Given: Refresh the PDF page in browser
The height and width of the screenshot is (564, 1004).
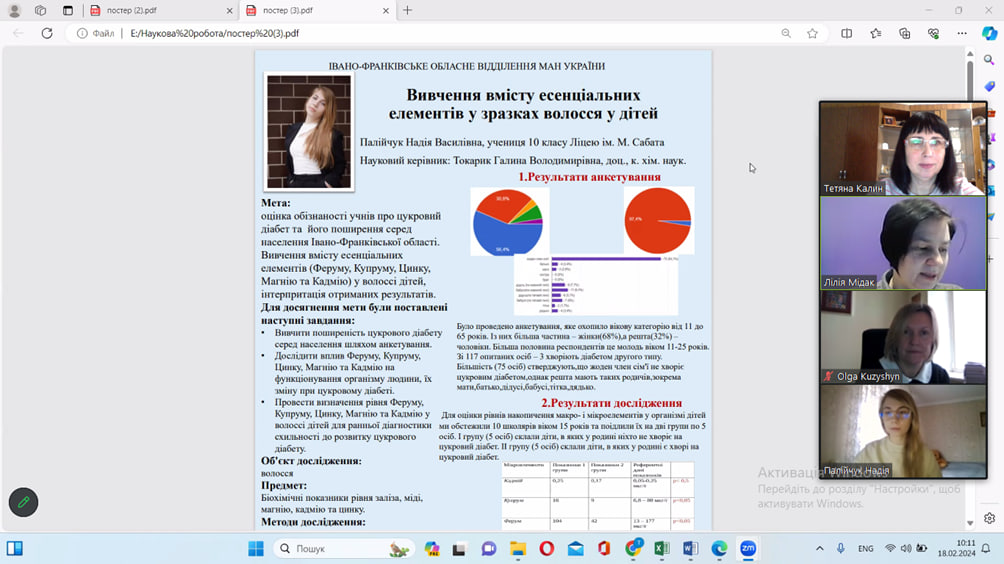Looking at the screenshot, I should pos(46,33).
